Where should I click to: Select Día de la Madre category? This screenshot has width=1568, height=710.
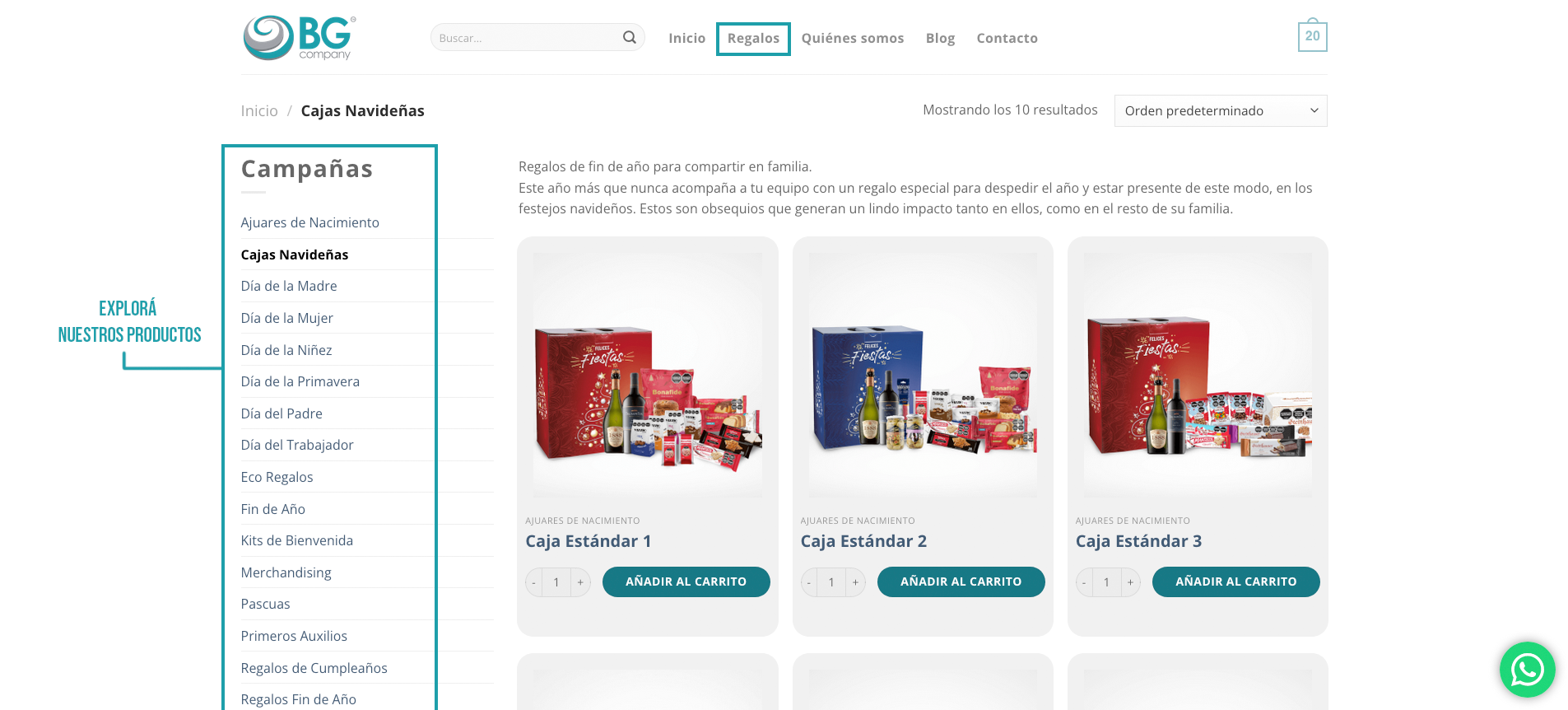pyautogui.click(x=289, y=286)
